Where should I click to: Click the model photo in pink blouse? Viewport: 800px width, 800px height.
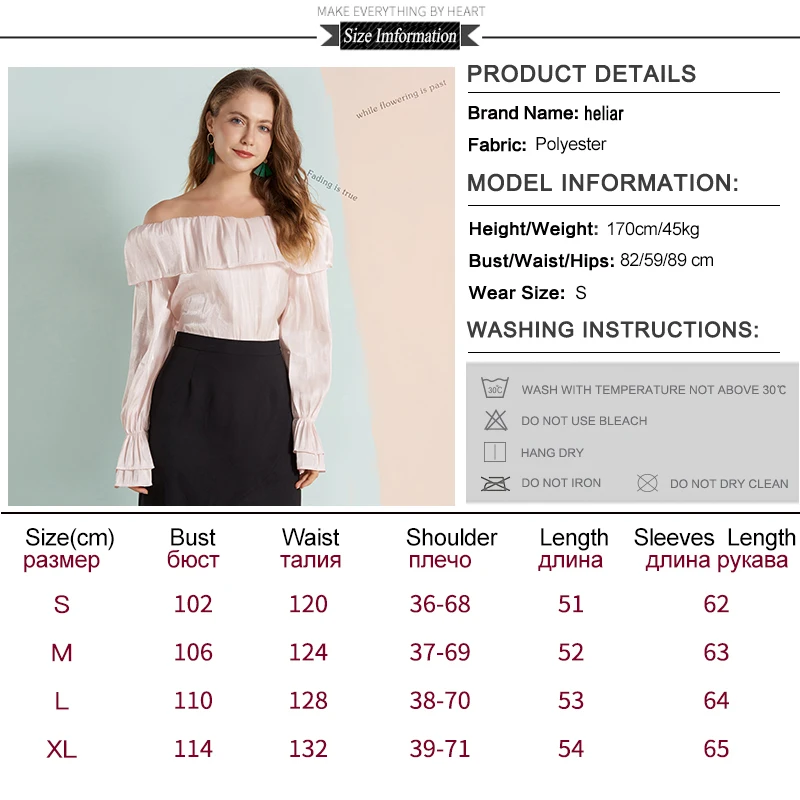tap(231, 286)
